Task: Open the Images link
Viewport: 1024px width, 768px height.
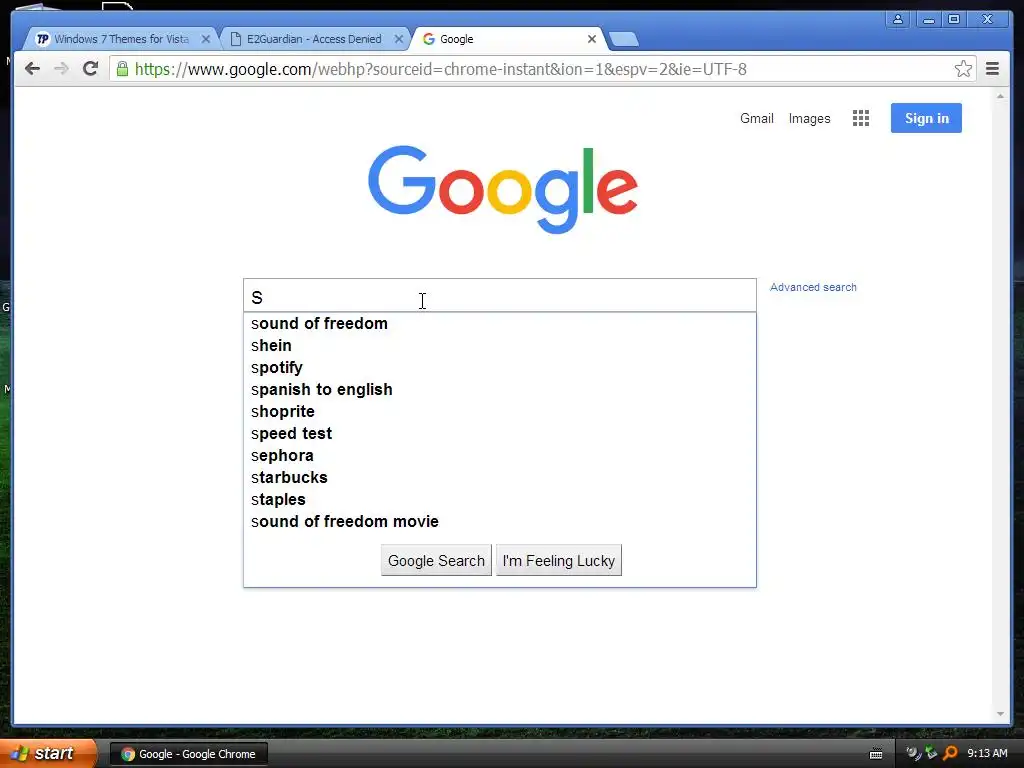Action: click(809, 118)
